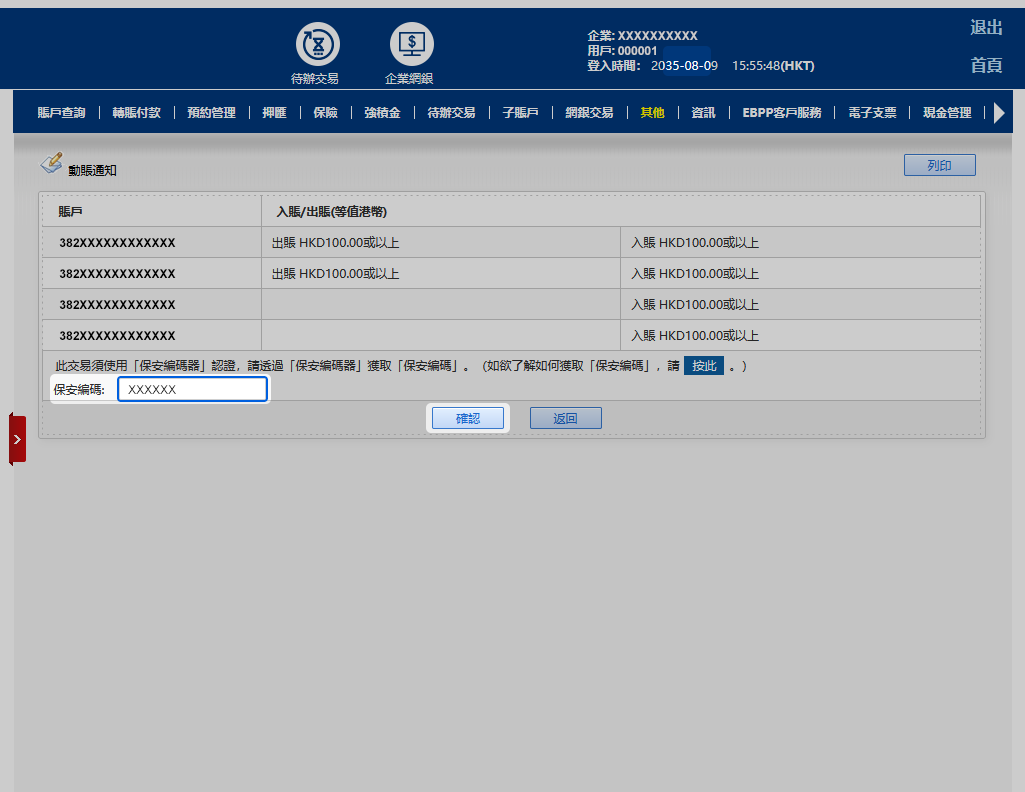Focus the 保安編碼 input field
This screenshot has height=792, width=1025.
point(192,390)
